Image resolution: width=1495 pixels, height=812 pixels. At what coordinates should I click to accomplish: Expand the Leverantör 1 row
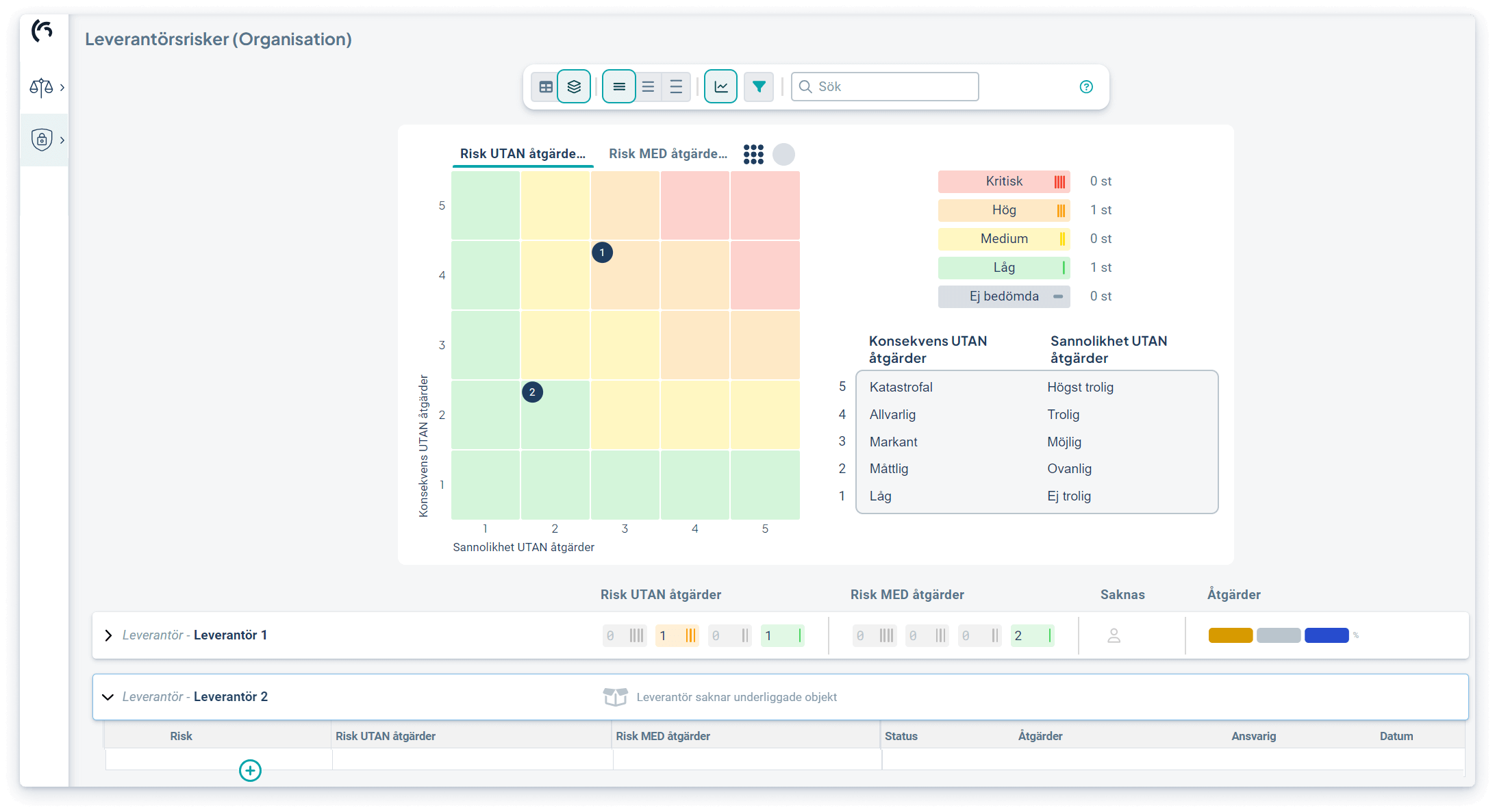pos(108,635)
